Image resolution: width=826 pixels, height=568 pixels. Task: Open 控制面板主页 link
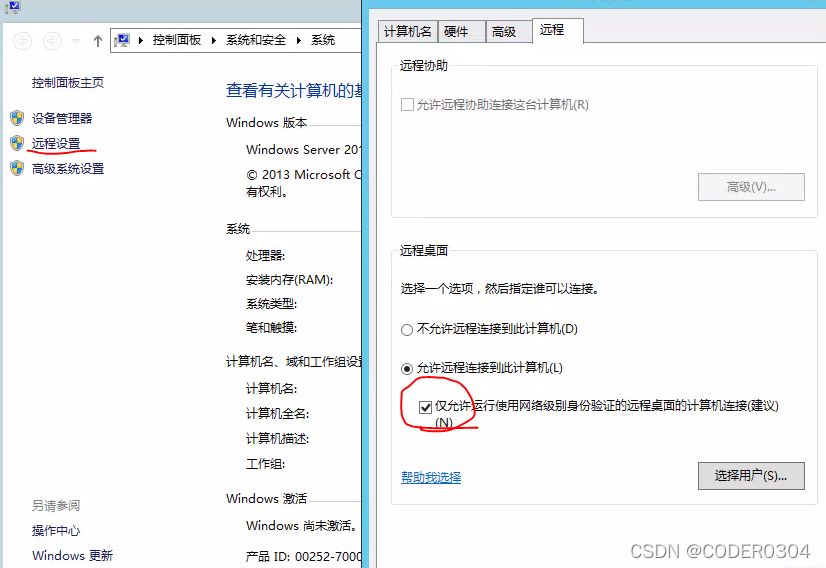click(x=68, y=82)
